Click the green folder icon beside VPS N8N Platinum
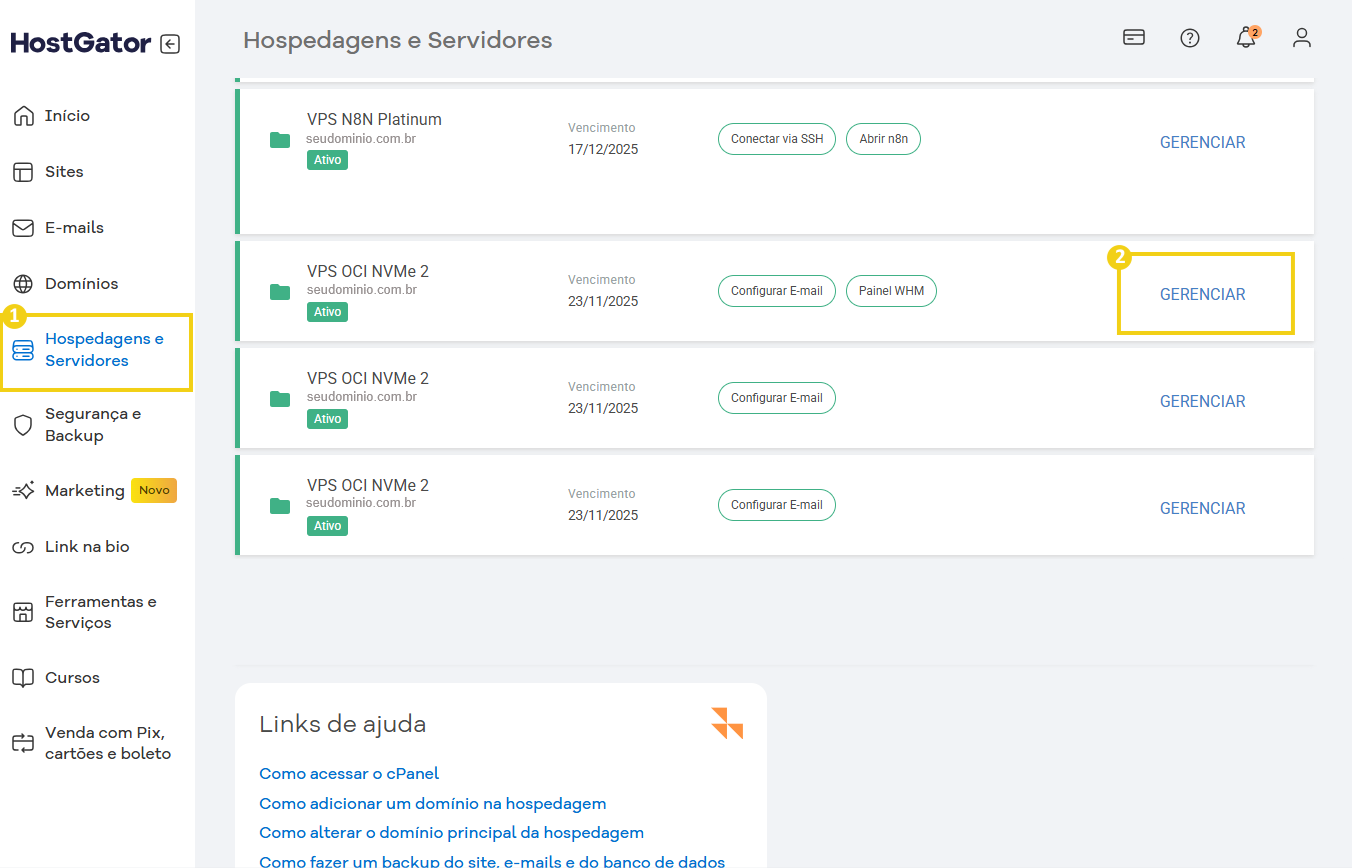1352x868 pixels. (280, 140)
